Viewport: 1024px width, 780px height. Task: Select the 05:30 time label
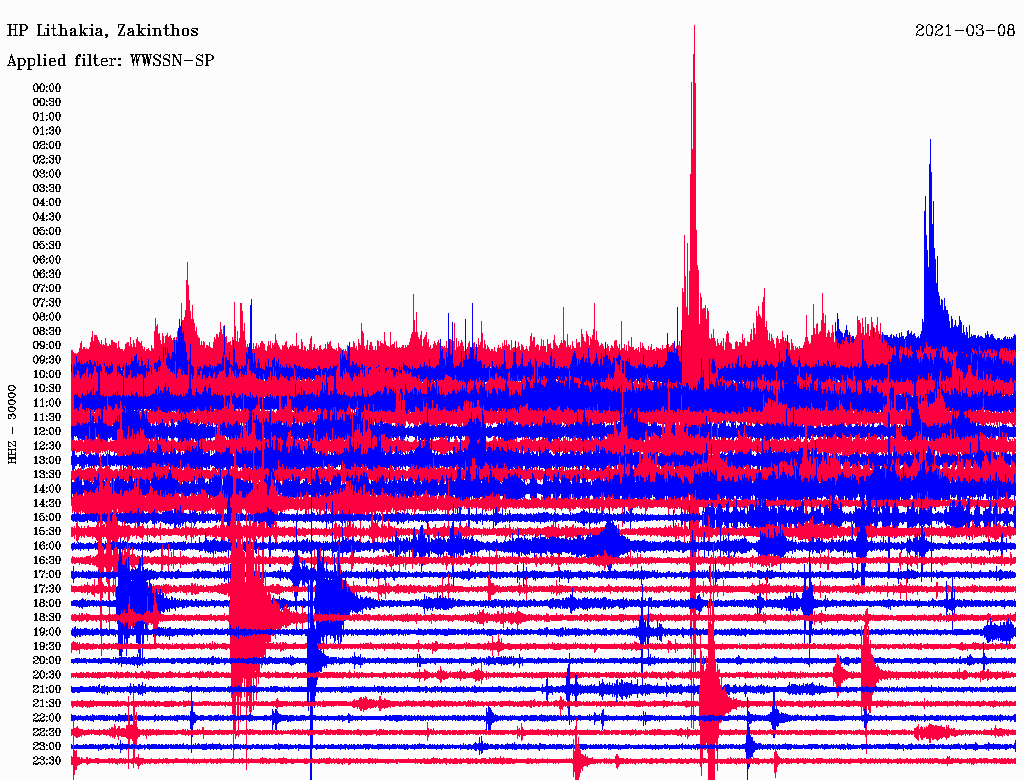[47, 246]
